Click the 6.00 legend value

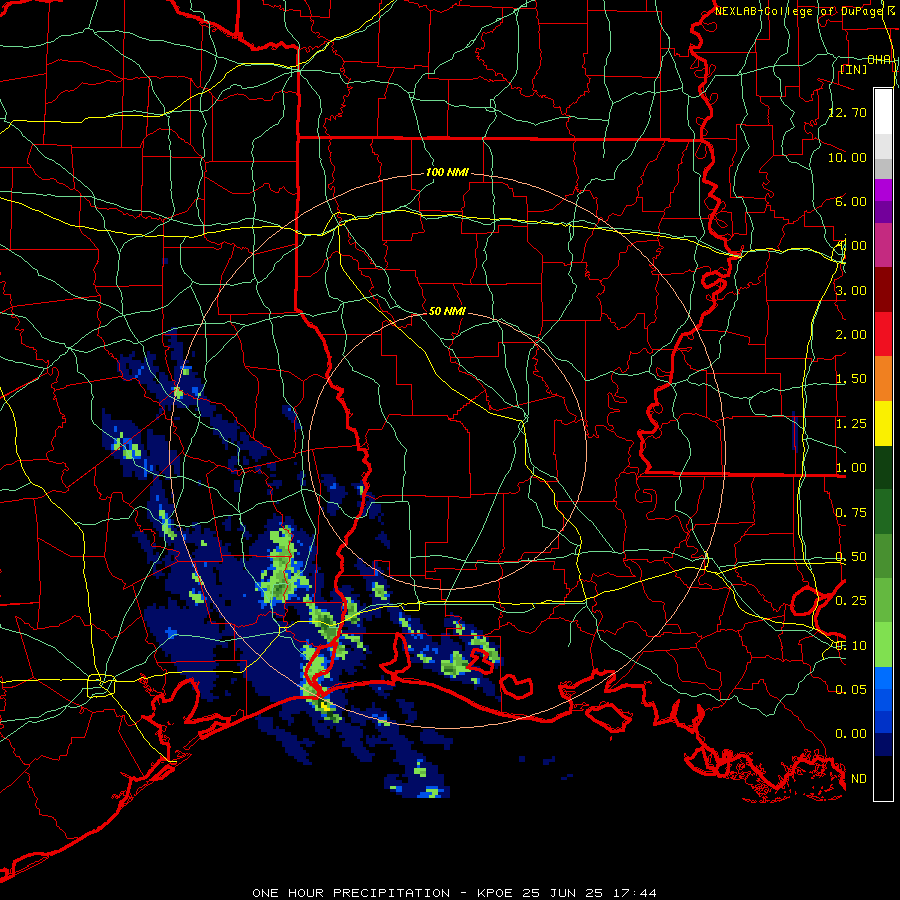[851, 201]
